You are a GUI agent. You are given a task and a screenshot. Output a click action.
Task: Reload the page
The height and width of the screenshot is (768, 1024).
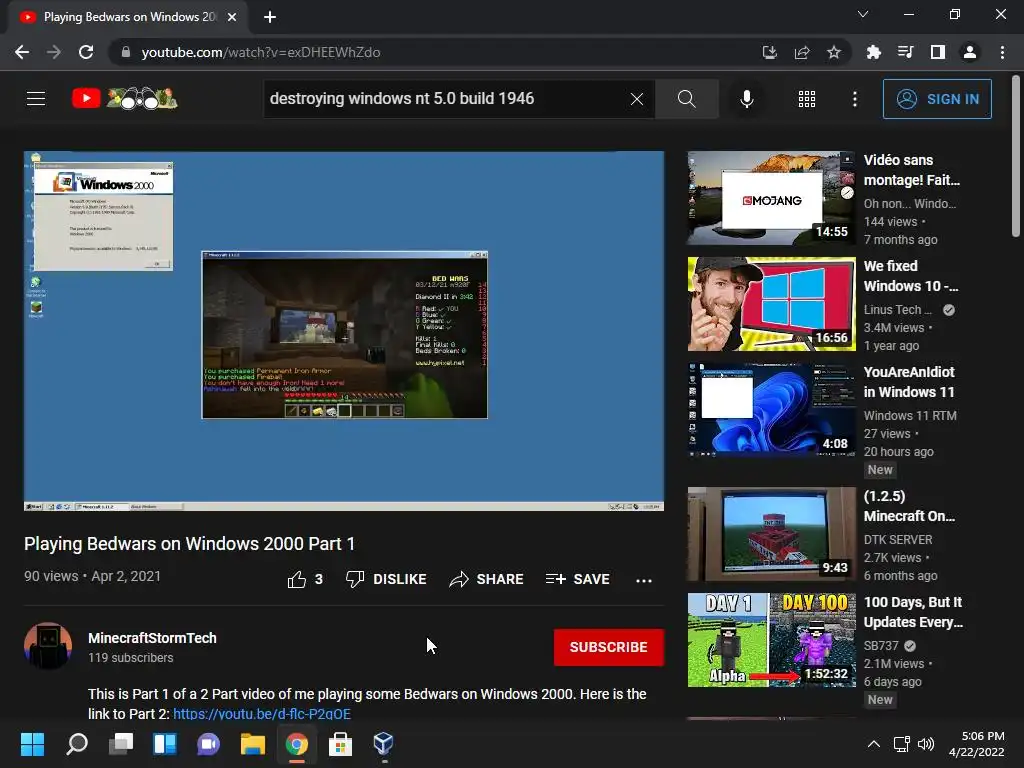pyautogui.click(x=86, y=52)
